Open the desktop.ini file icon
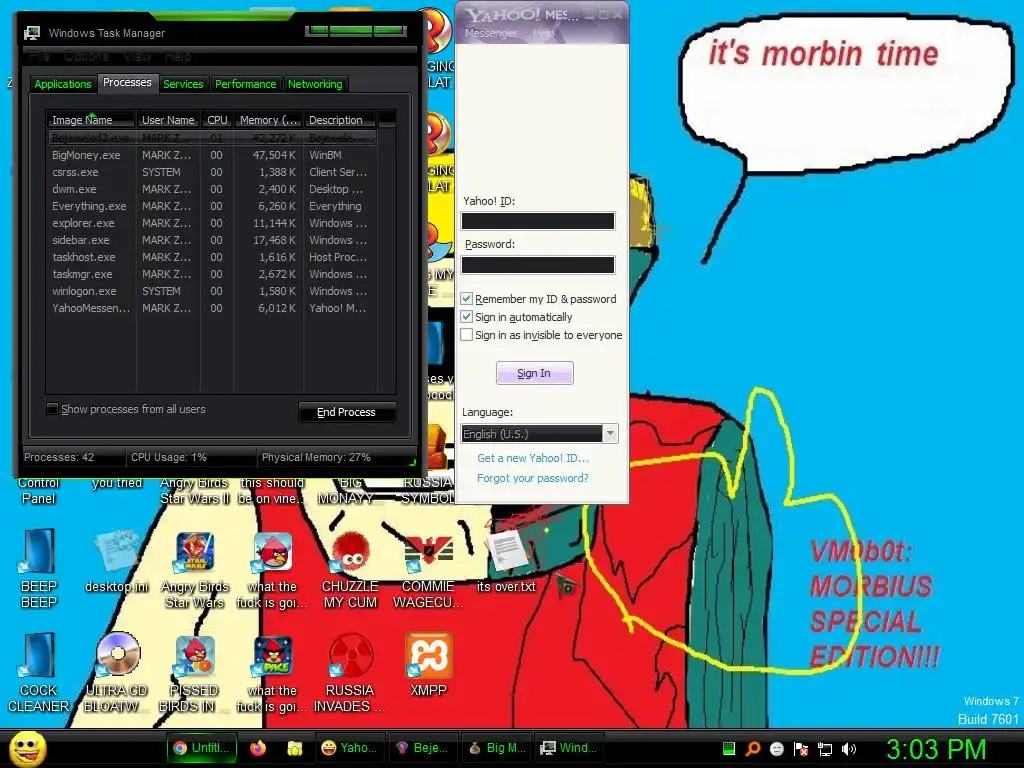 [x=117, y=563]
